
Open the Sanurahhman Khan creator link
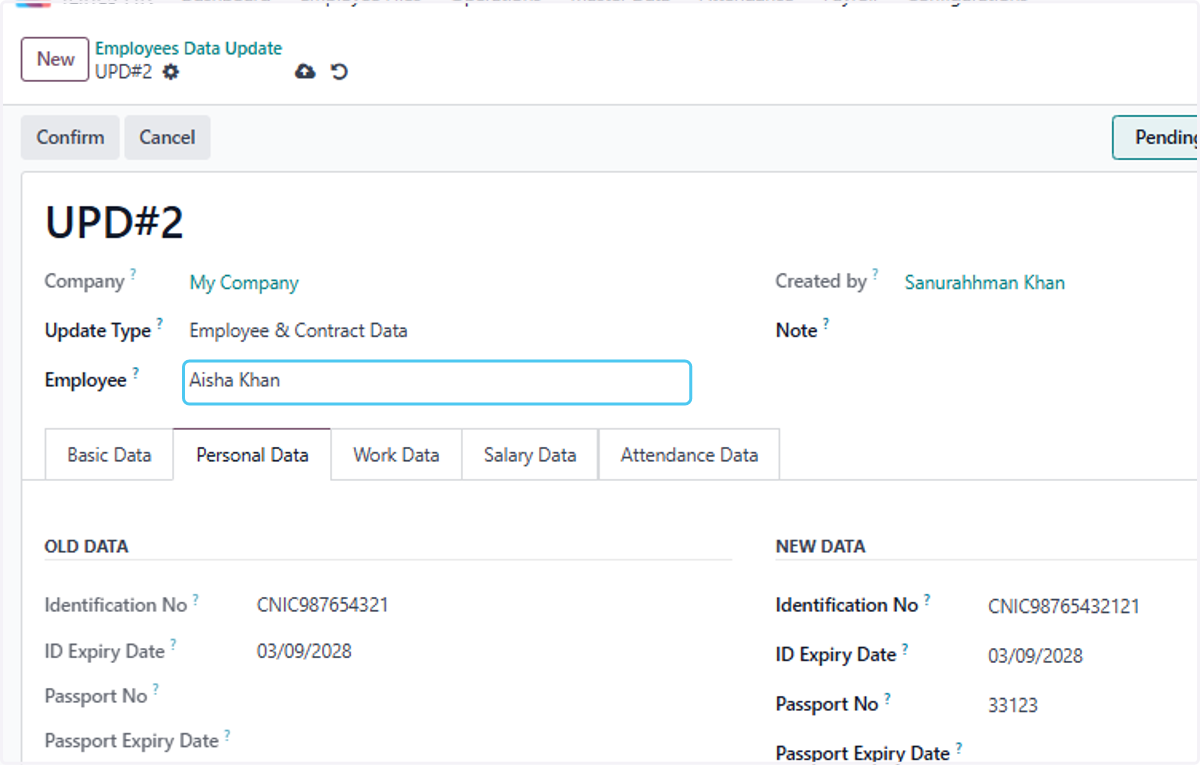(985, 283)
